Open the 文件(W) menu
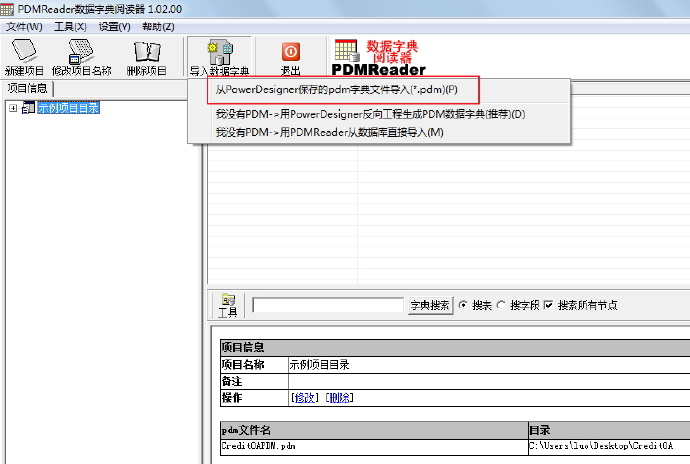Image resolution: width=690 pixels, height=464 pixels. (x=24, y=27)
